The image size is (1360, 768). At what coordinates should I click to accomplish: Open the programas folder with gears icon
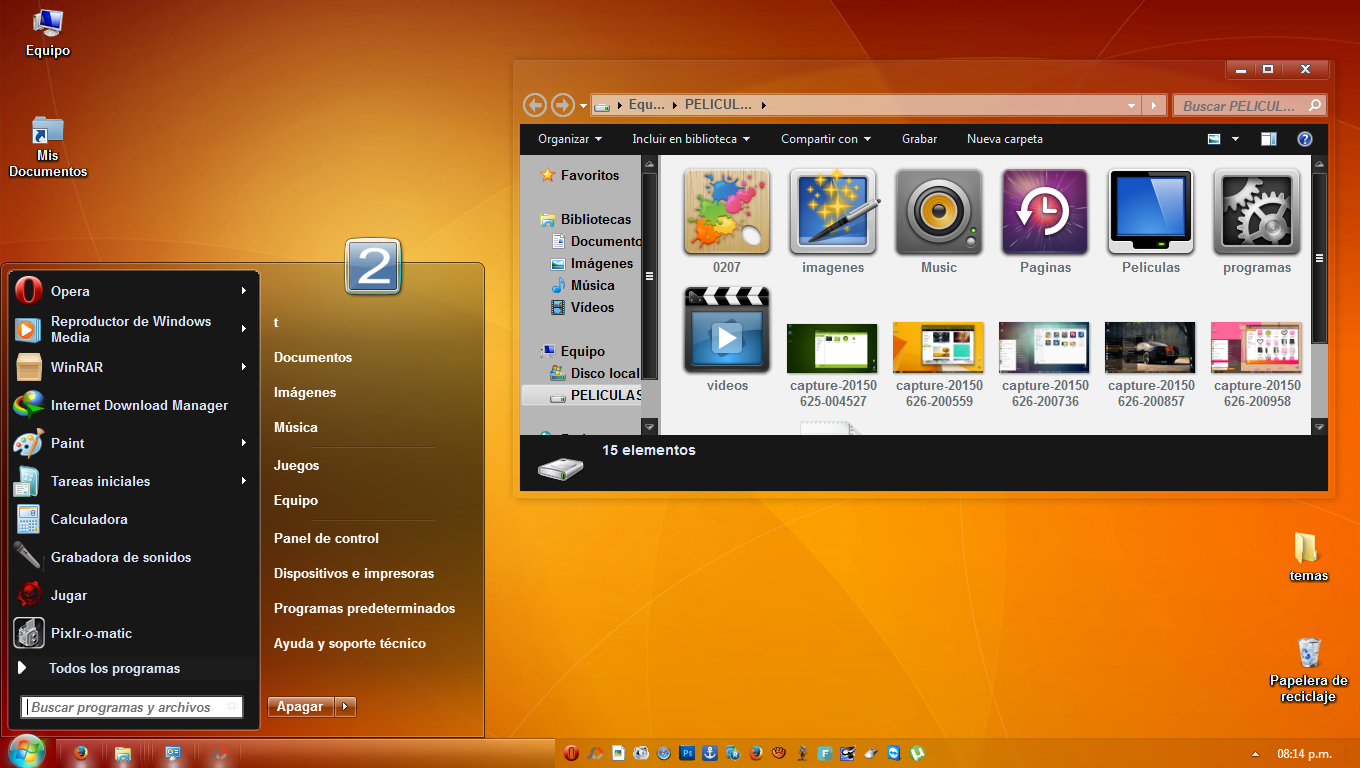[1256, 212]
